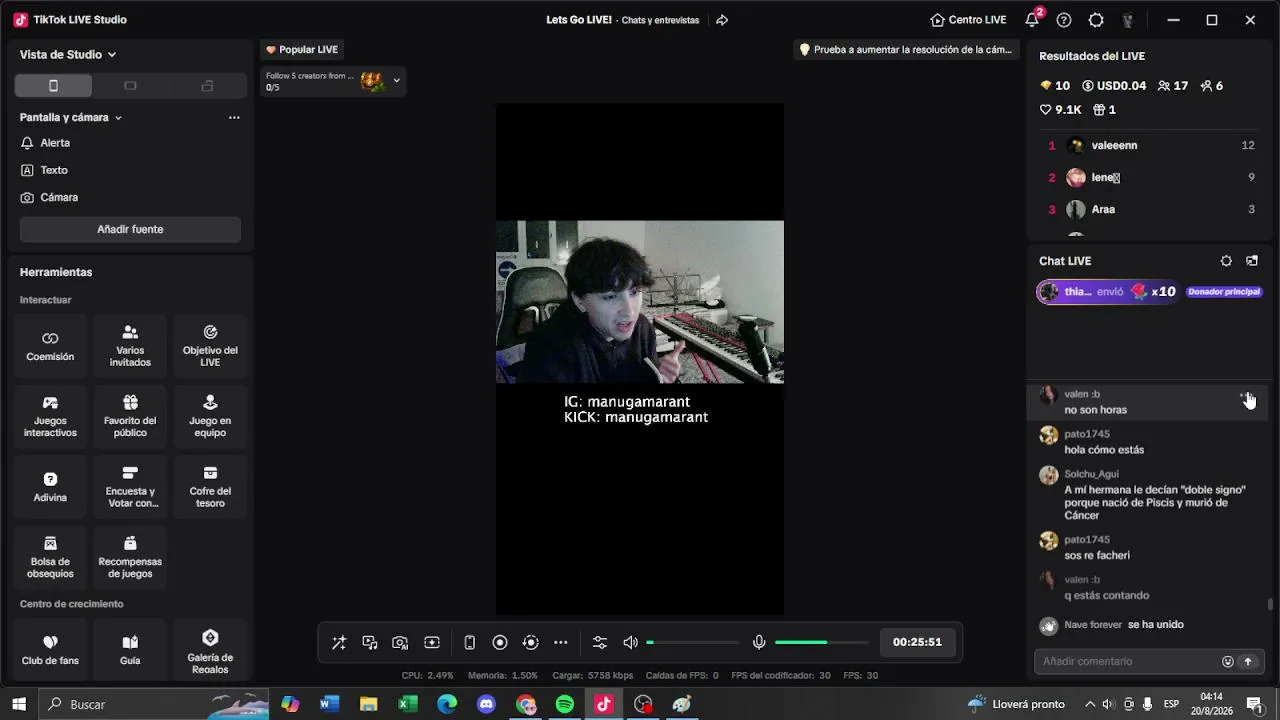This screenshot has width=1280, height=720.
Task: Open the Coemisión tool
Action: [x=50, y=346]
